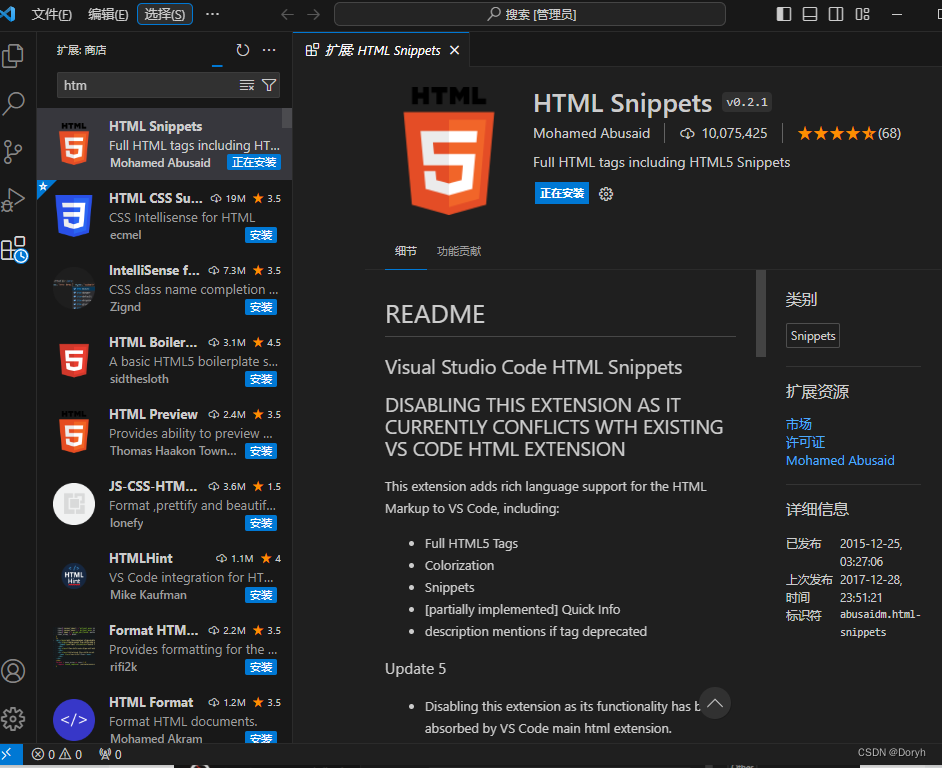Open the 许可证 license link
The image size is (942, 768).
[x=805, y=442]
